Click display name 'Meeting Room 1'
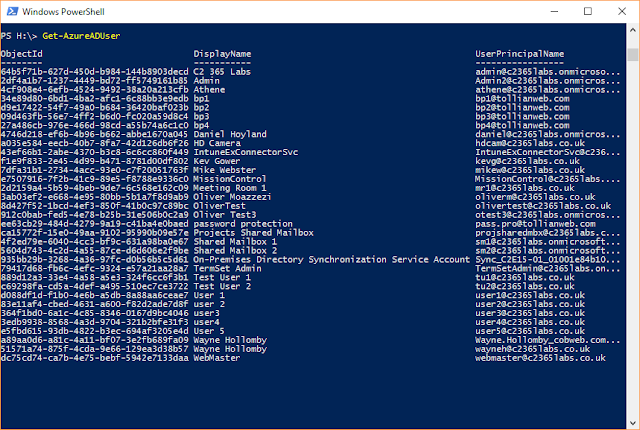Screen dimensions: 640x430 [230, 188]
